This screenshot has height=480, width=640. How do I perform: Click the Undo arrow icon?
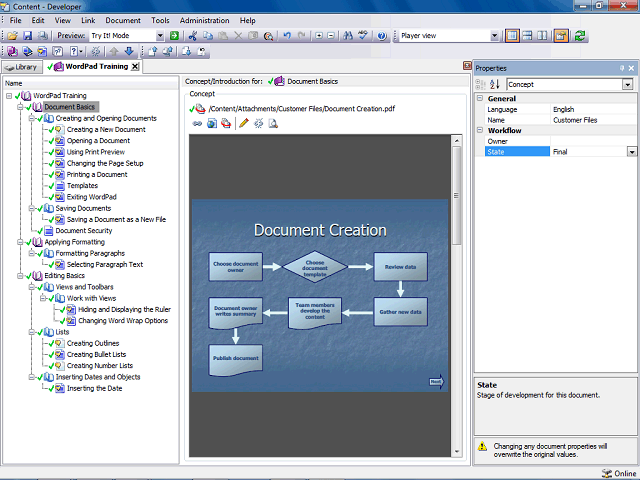(287, 36)
